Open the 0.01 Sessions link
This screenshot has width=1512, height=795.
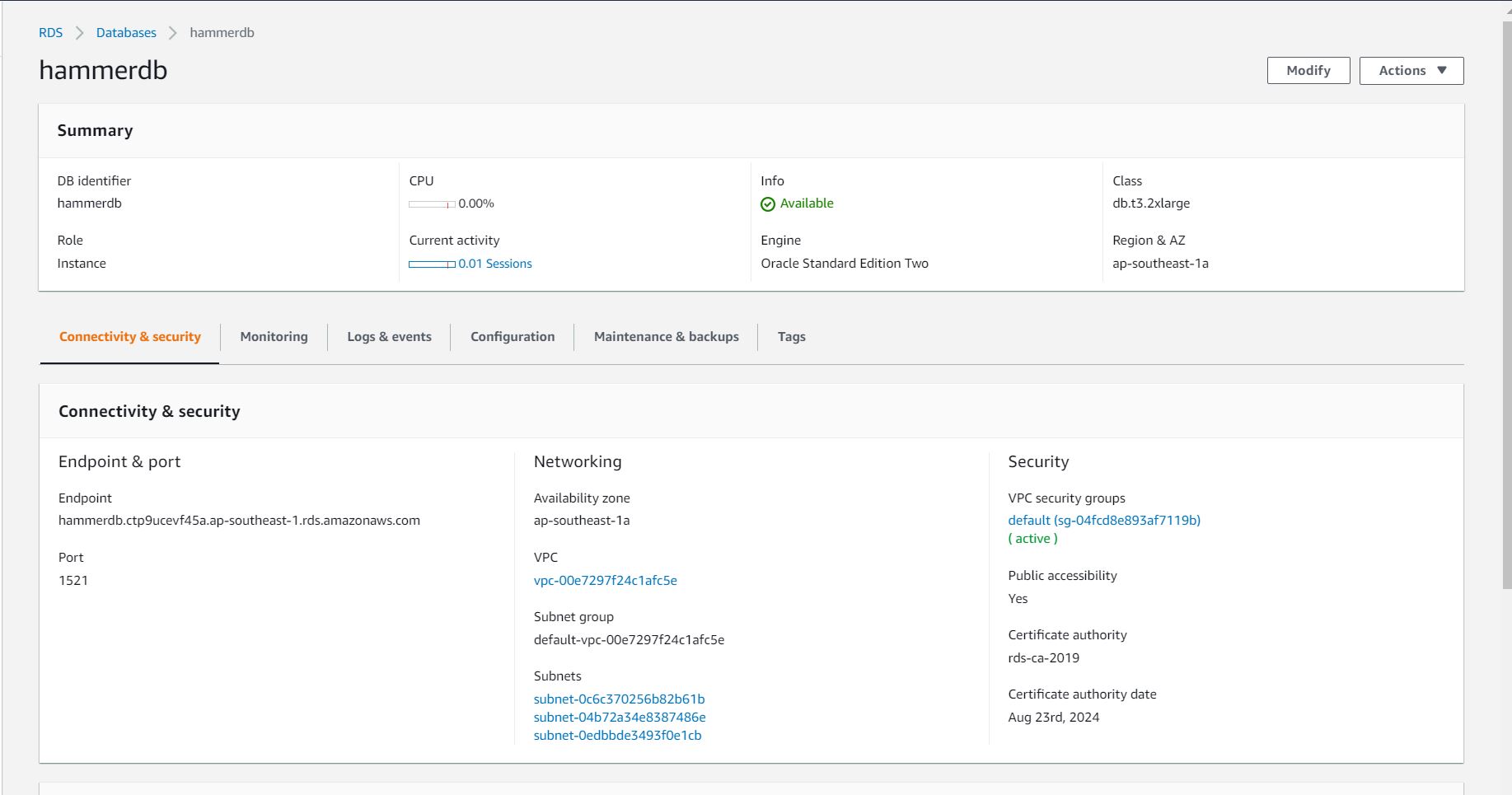click(495, 264)
